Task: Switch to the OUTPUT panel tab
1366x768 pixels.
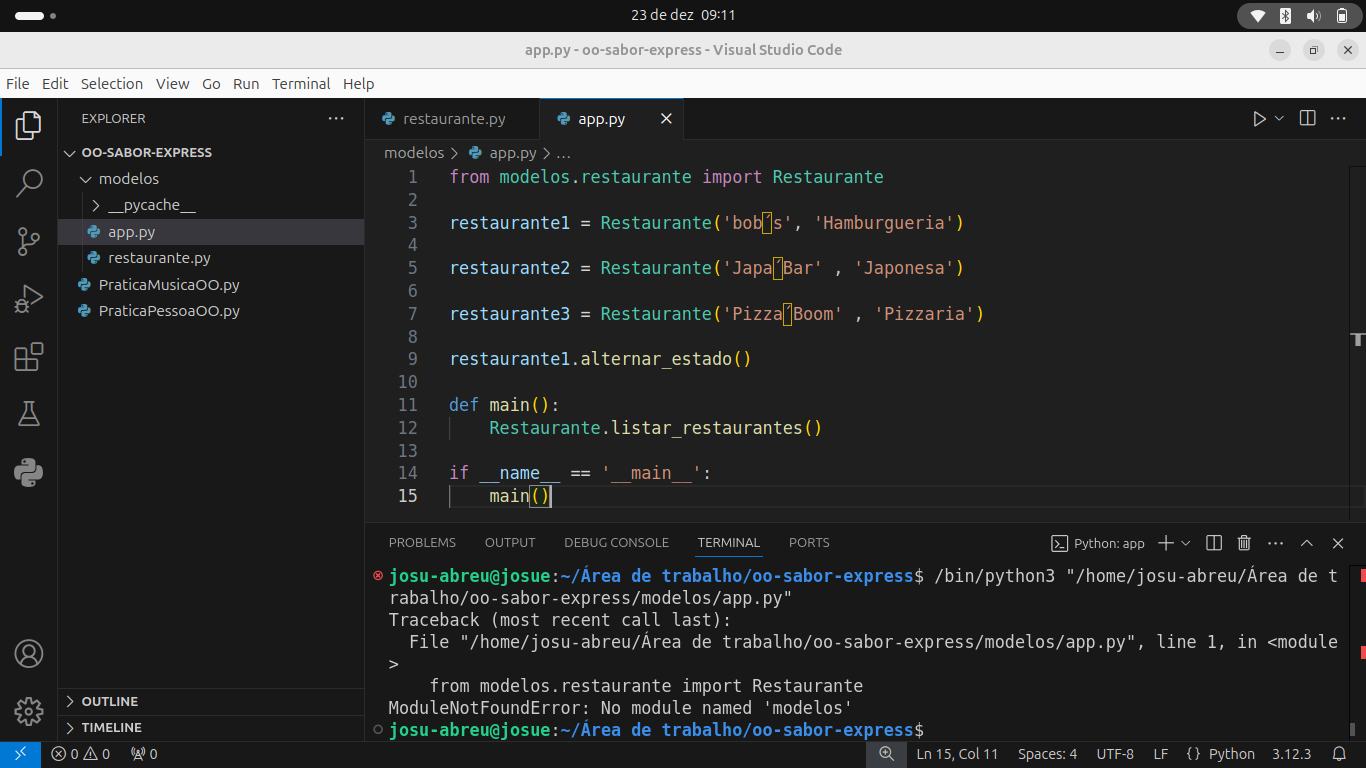Action: tap(510, 543)
